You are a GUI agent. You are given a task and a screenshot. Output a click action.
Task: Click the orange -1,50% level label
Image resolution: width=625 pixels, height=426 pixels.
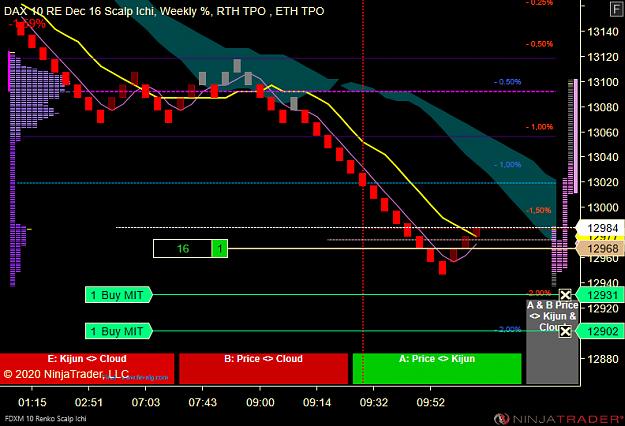tap(539, 210)
